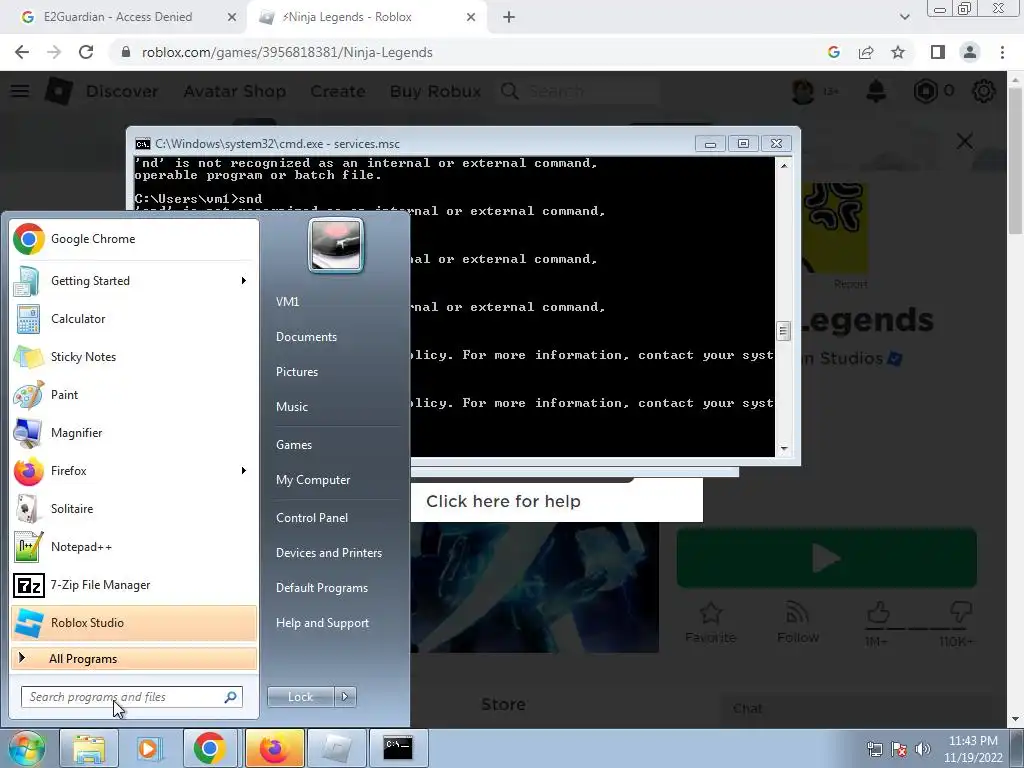The height and width of the screenshot is (768, 1024).
Task: Open Devices and Printers
Action: (328, 553)
